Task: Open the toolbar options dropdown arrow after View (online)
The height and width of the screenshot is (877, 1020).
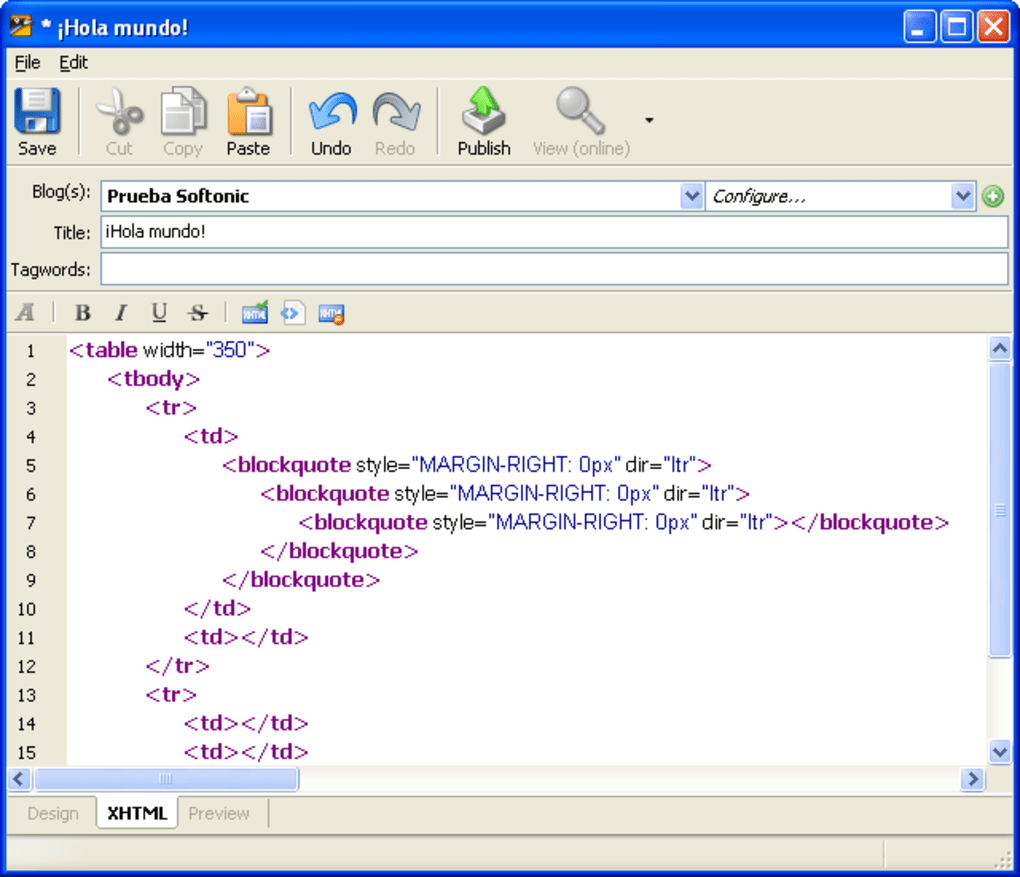Action: pyautogui.click(x=649, y=121)
